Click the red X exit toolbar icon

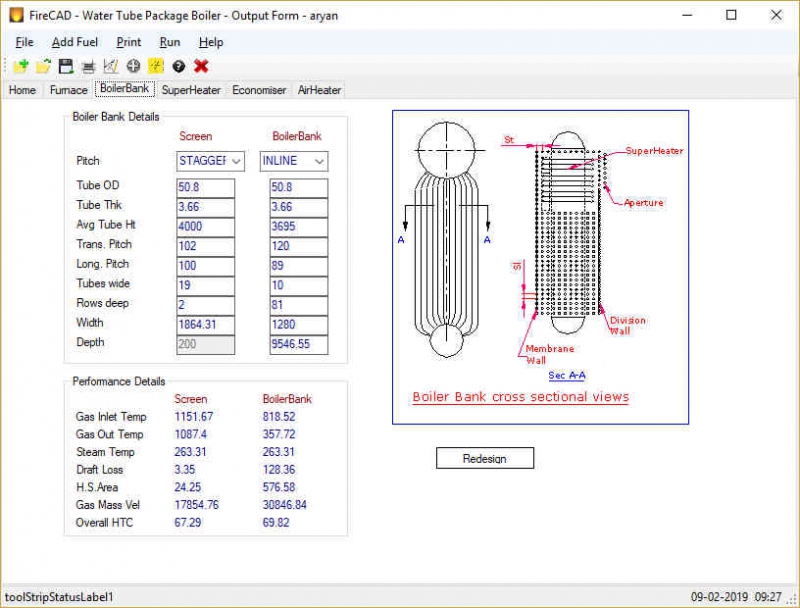point(200,66)
